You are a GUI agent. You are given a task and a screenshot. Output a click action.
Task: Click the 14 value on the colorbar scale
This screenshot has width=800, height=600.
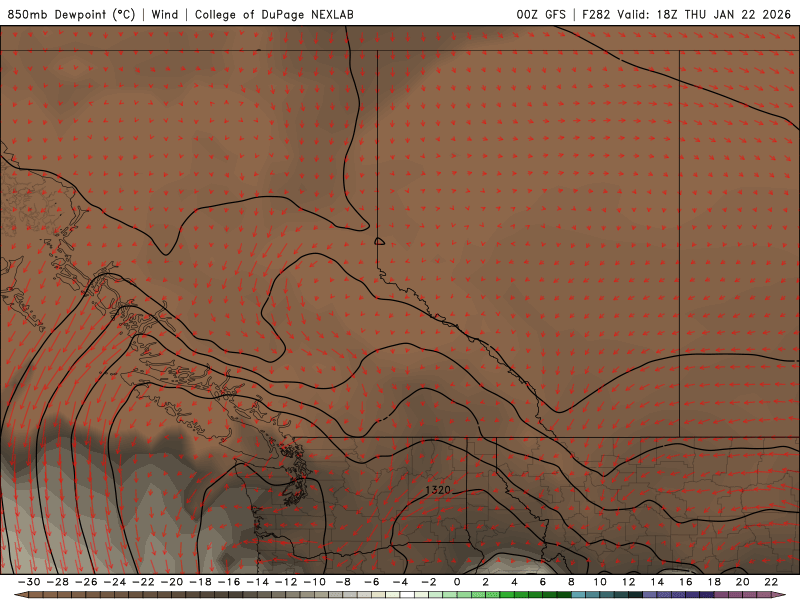point(657,582)
